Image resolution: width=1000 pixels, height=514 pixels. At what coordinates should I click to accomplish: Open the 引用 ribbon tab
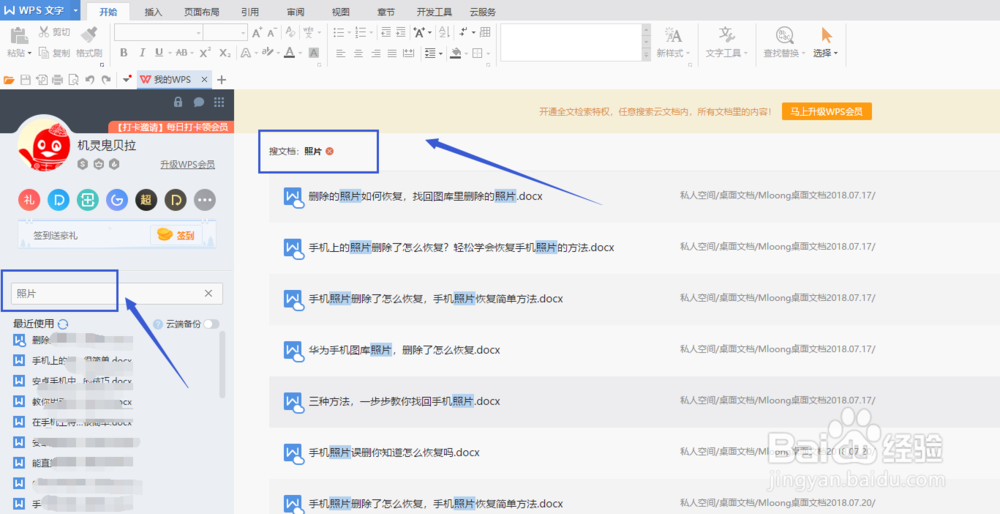click(250, 12)
